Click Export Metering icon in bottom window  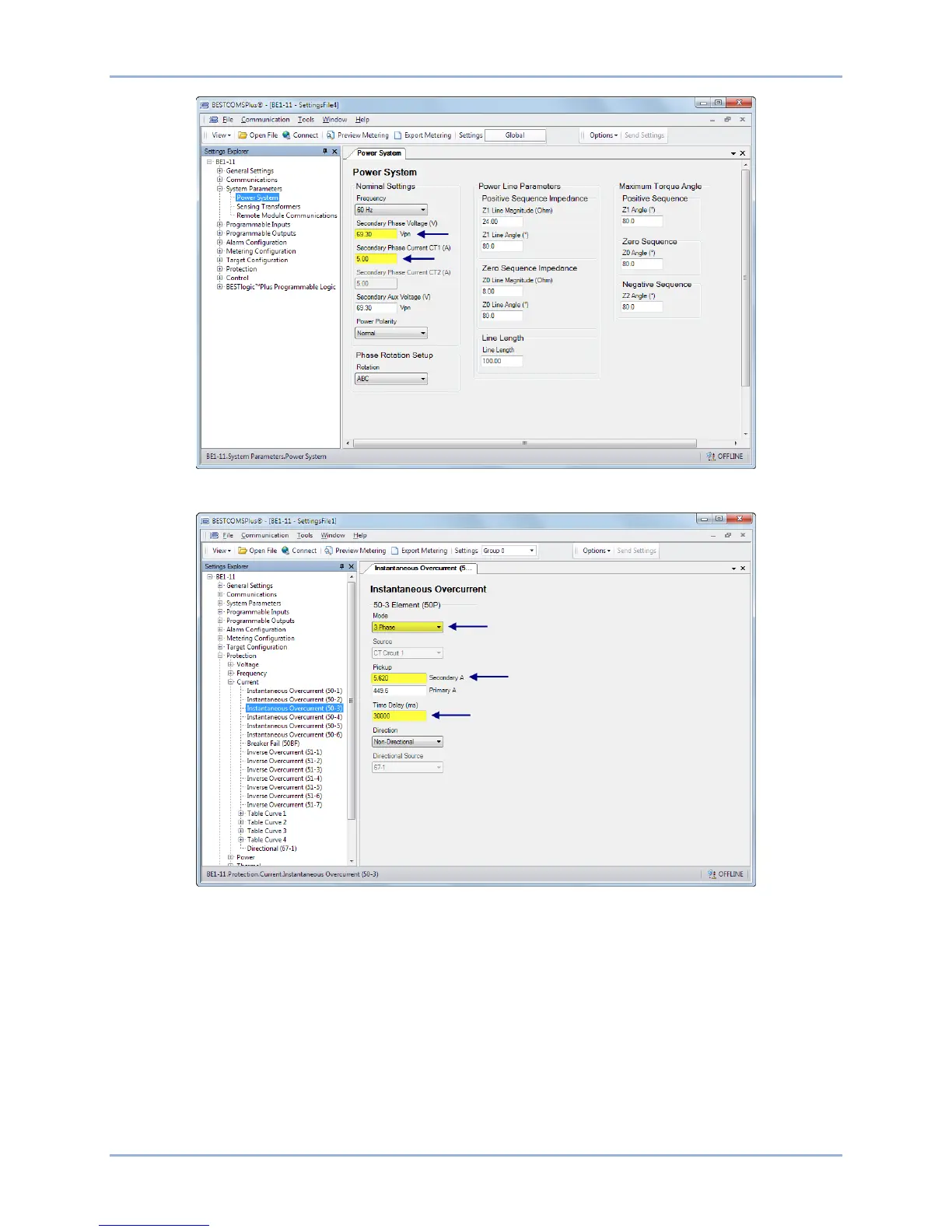click(395, 551)
